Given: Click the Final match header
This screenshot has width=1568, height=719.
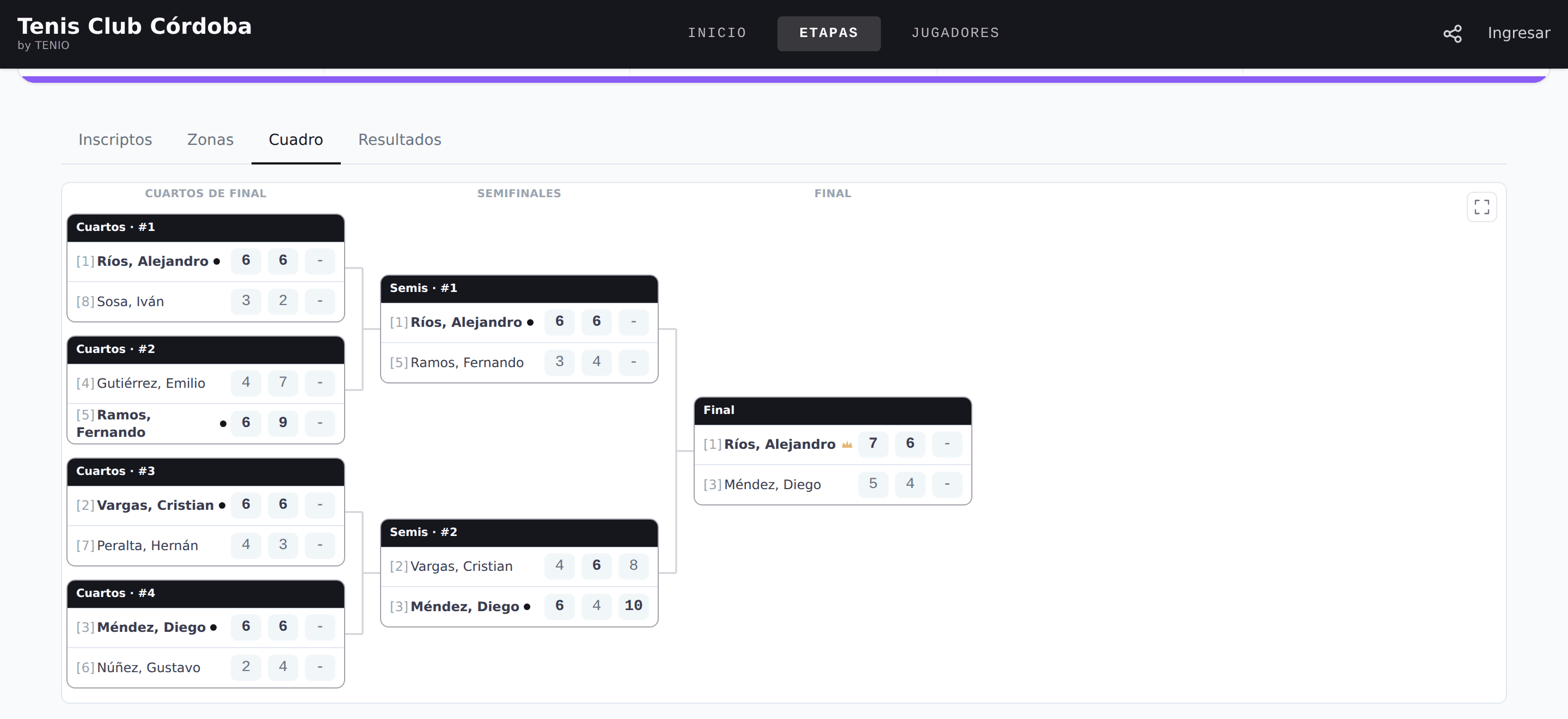Looking at the screenshot, I should click(x=832, y=411).
